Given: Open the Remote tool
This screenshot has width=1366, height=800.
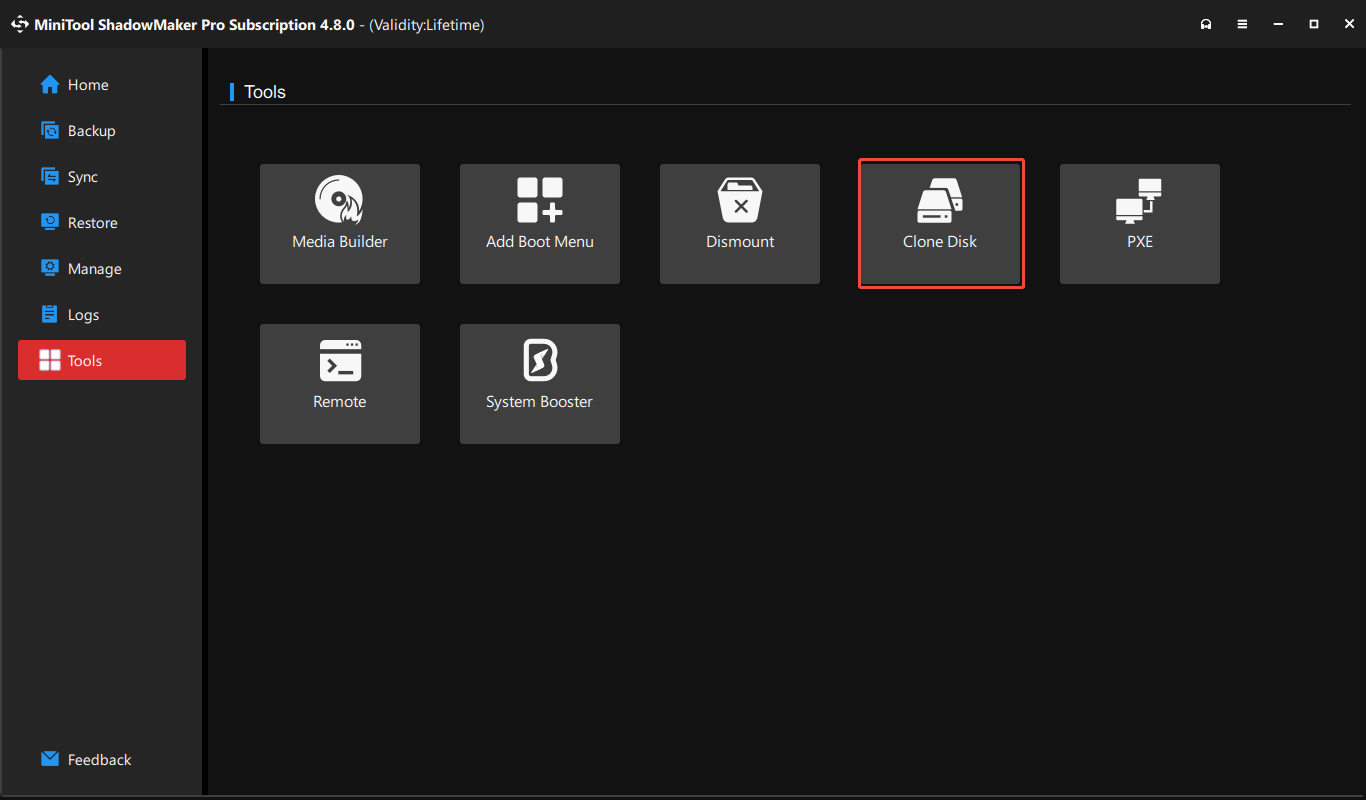Looking at the screenshot, I should 339,383.
